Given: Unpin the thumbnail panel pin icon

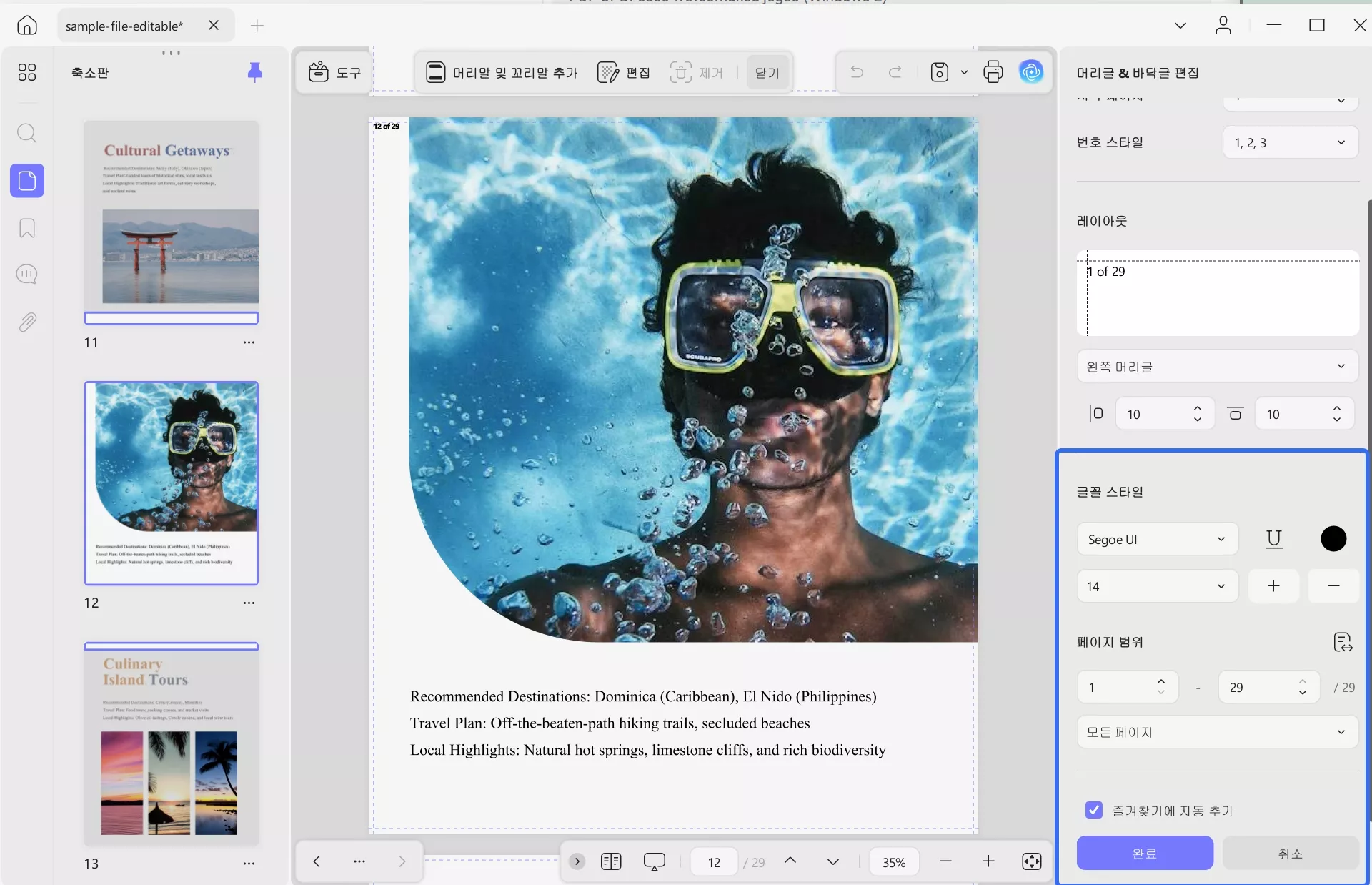Looking at the screenshot, I should pos(254,72).
